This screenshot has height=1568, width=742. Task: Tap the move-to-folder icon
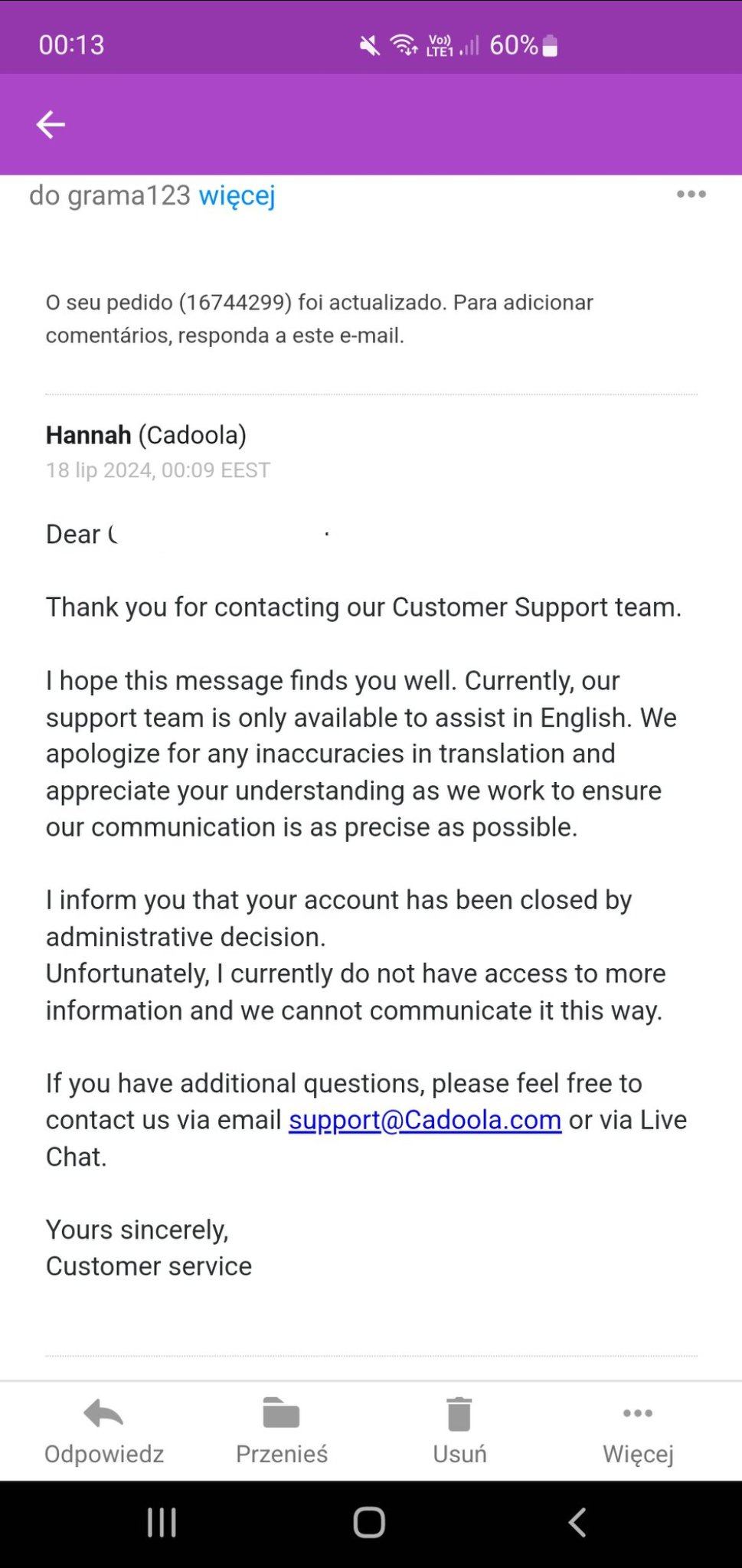tap(281, 1413)
